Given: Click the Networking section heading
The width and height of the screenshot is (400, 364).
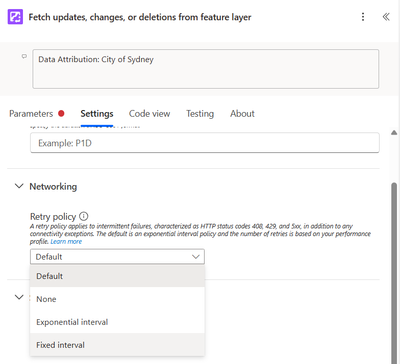Looking at the screenshot, I should (53, 186).
